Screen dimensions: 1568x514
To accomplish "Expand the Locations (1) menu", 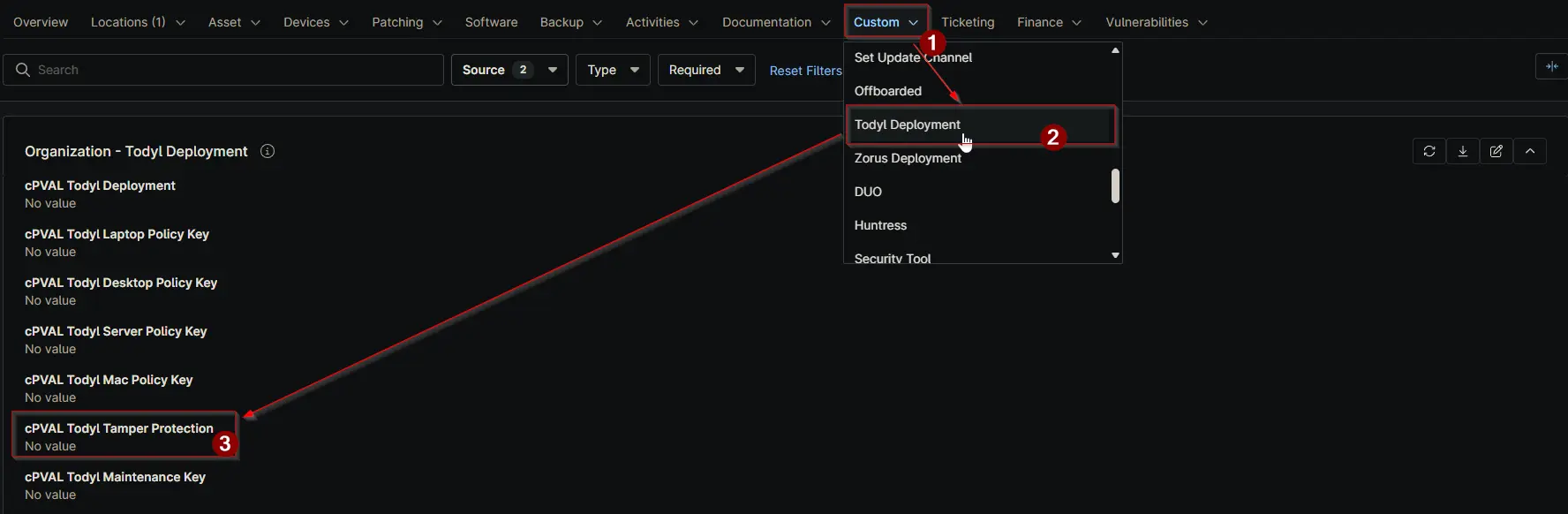I will coord(138,22).
